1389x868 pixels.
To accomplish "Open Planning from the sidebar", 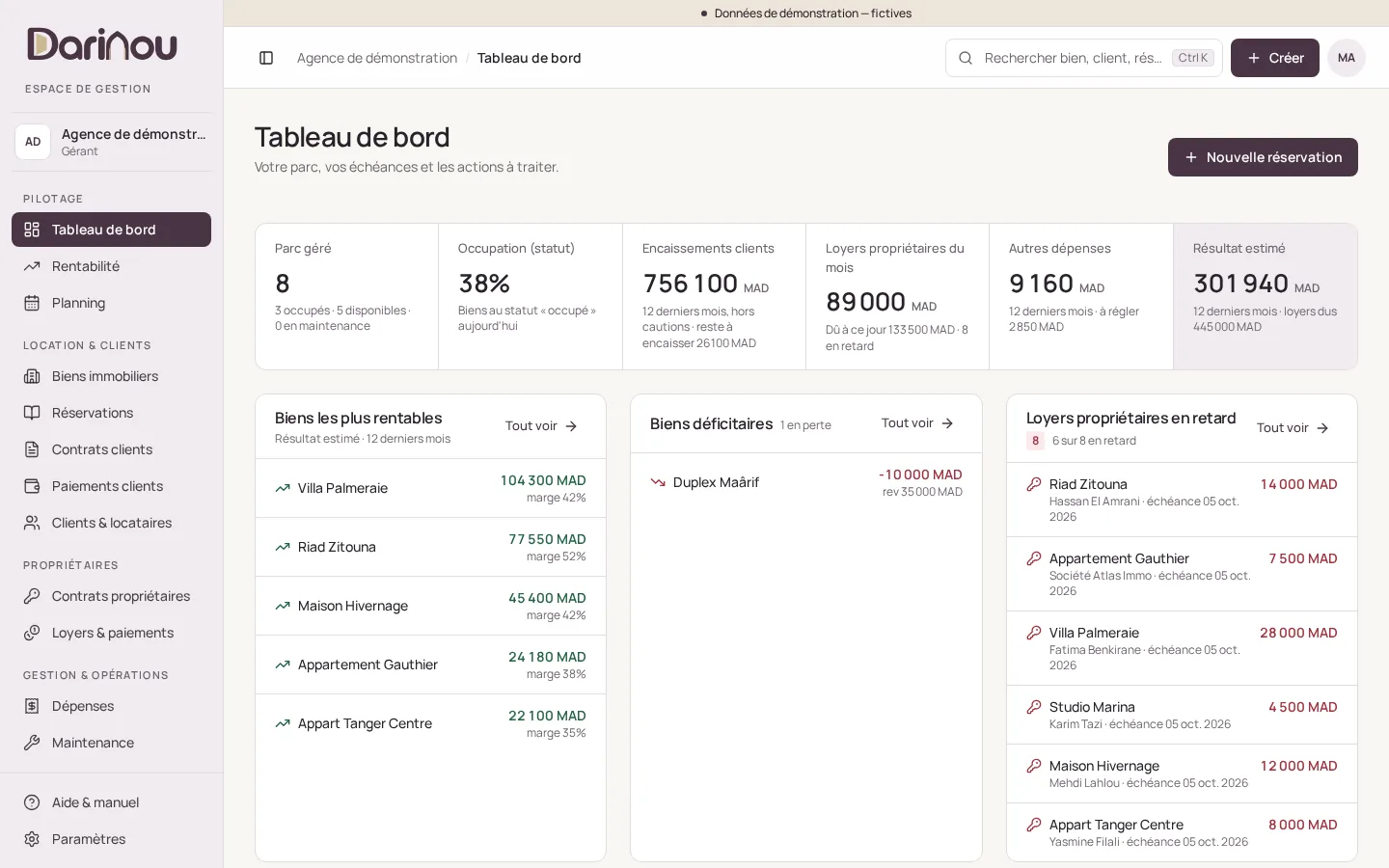I will pyautogui.click(x=112, y=303).
